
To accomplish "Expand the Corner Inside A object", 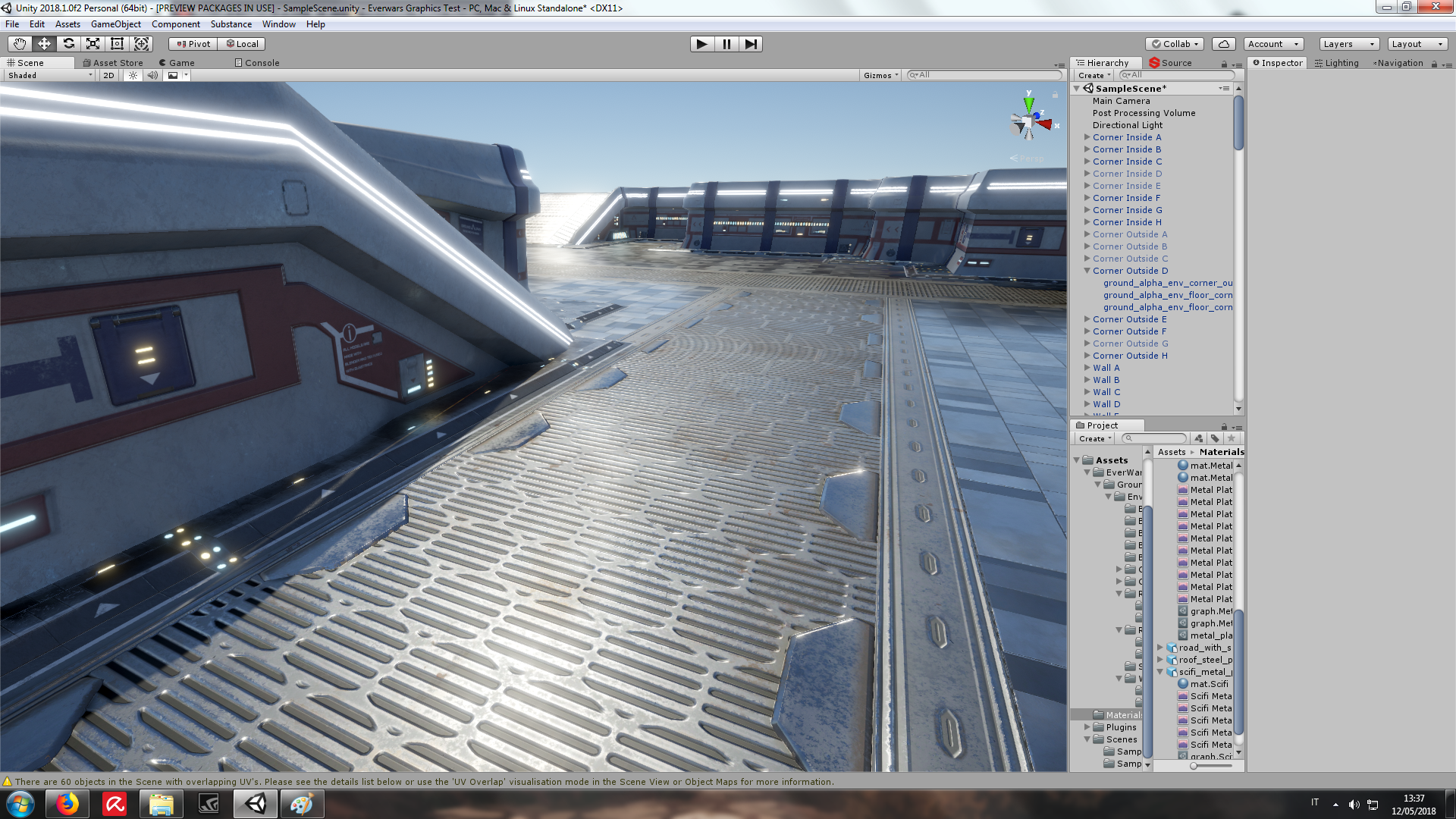I will (x=1087, y=137).
